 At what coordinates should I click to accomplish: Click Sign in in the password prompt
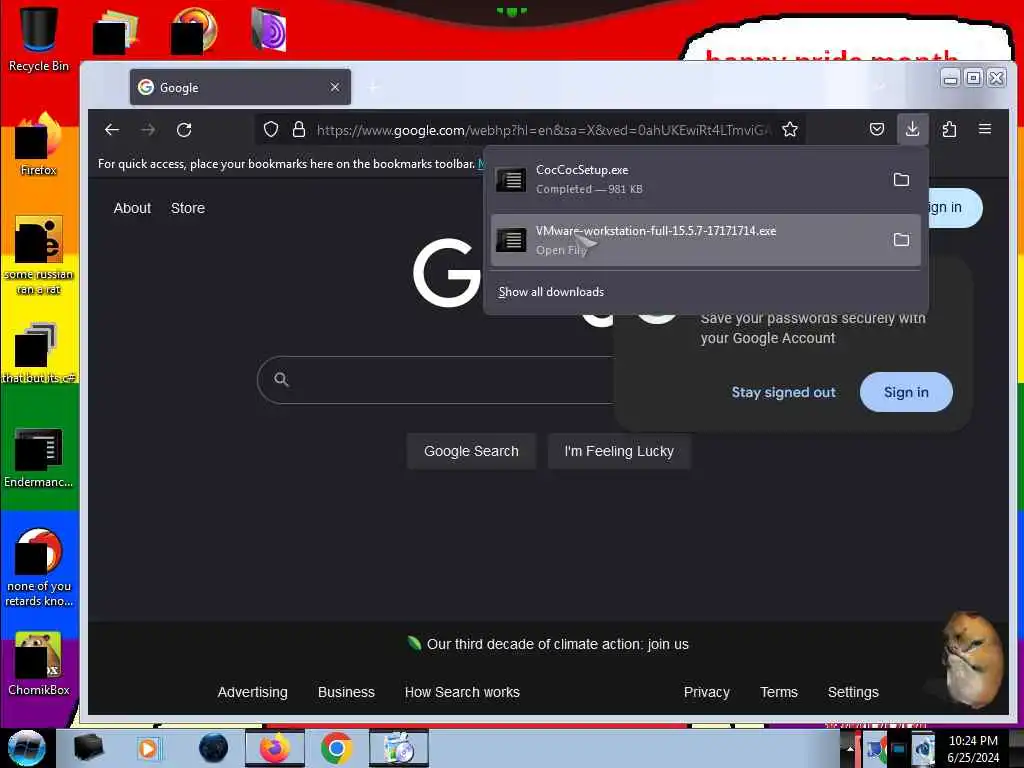tap(906, 392)
